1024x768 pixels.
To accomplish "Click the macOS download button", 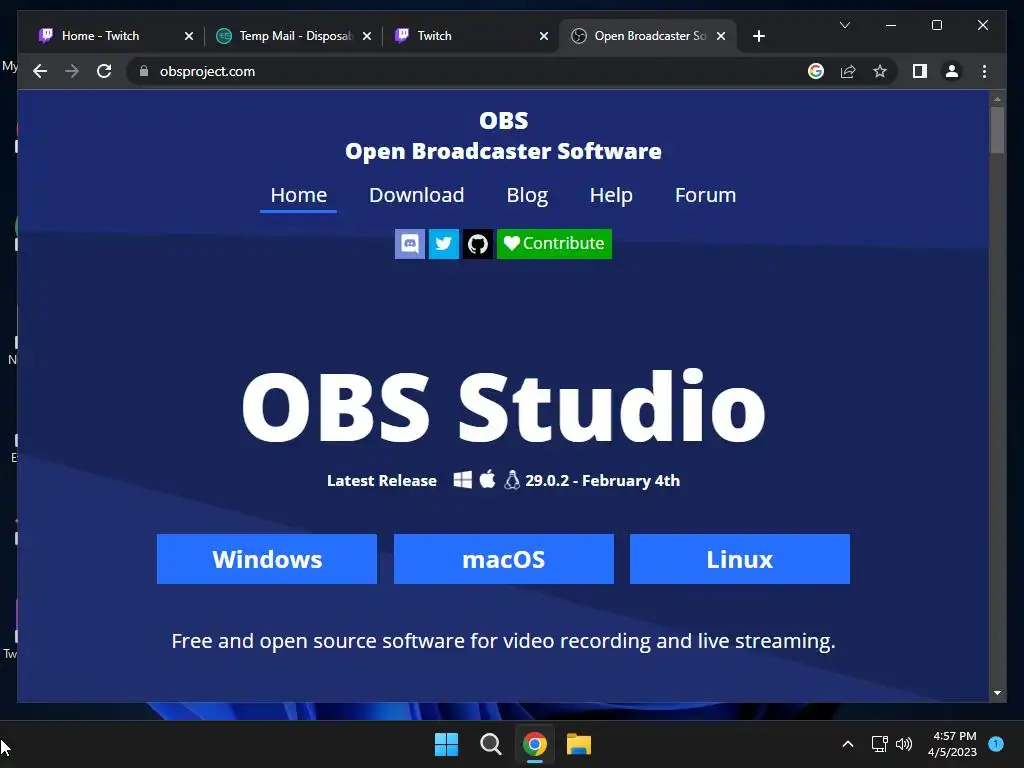I will pos(504,559).
